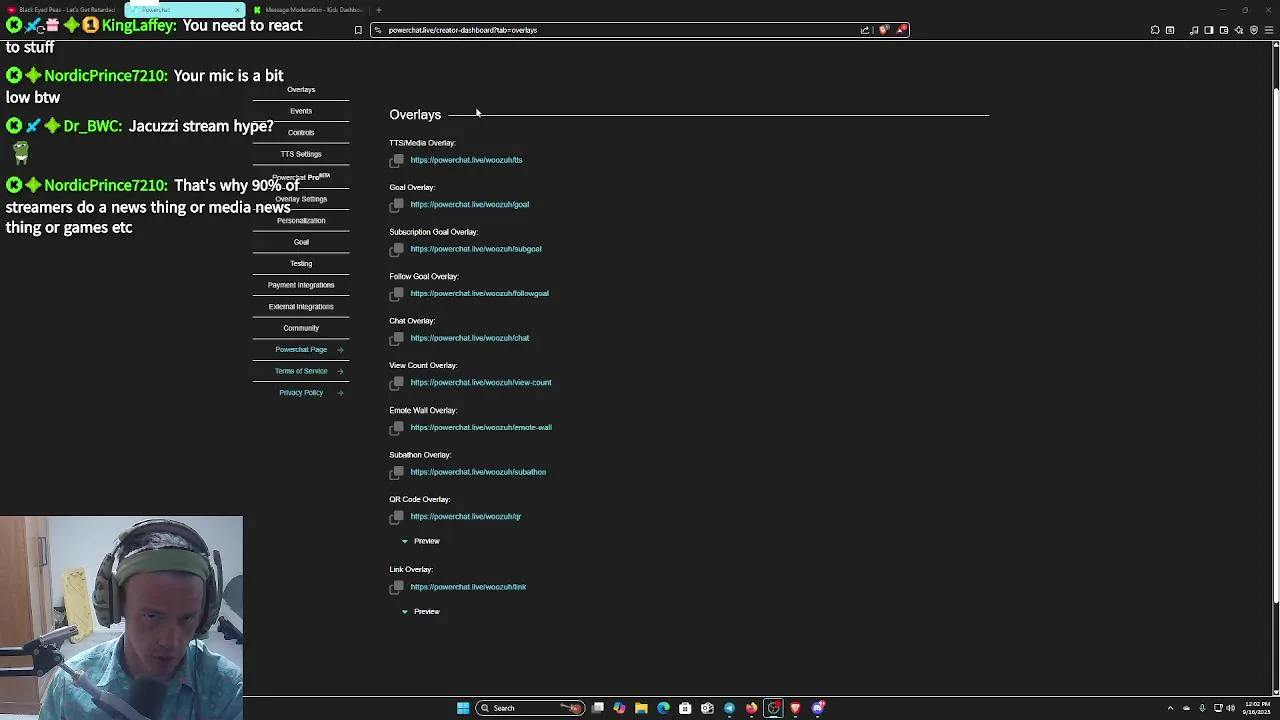Viewport: 1280px width, 720px height.
Task: Open File Explorer from the taskbar
Action: [641, 708]
